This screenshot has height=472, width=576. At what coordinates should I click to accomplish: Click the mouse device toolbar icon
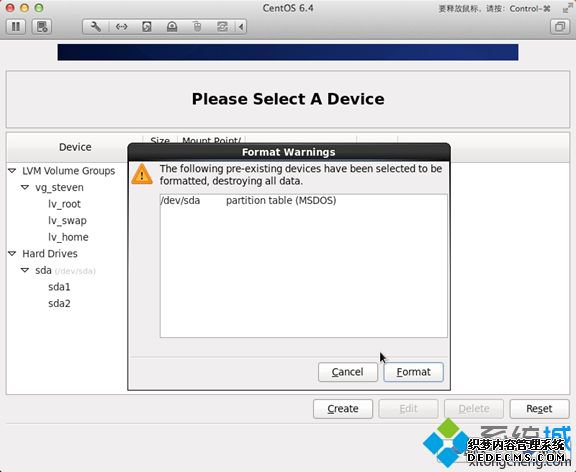click(197, 26)
